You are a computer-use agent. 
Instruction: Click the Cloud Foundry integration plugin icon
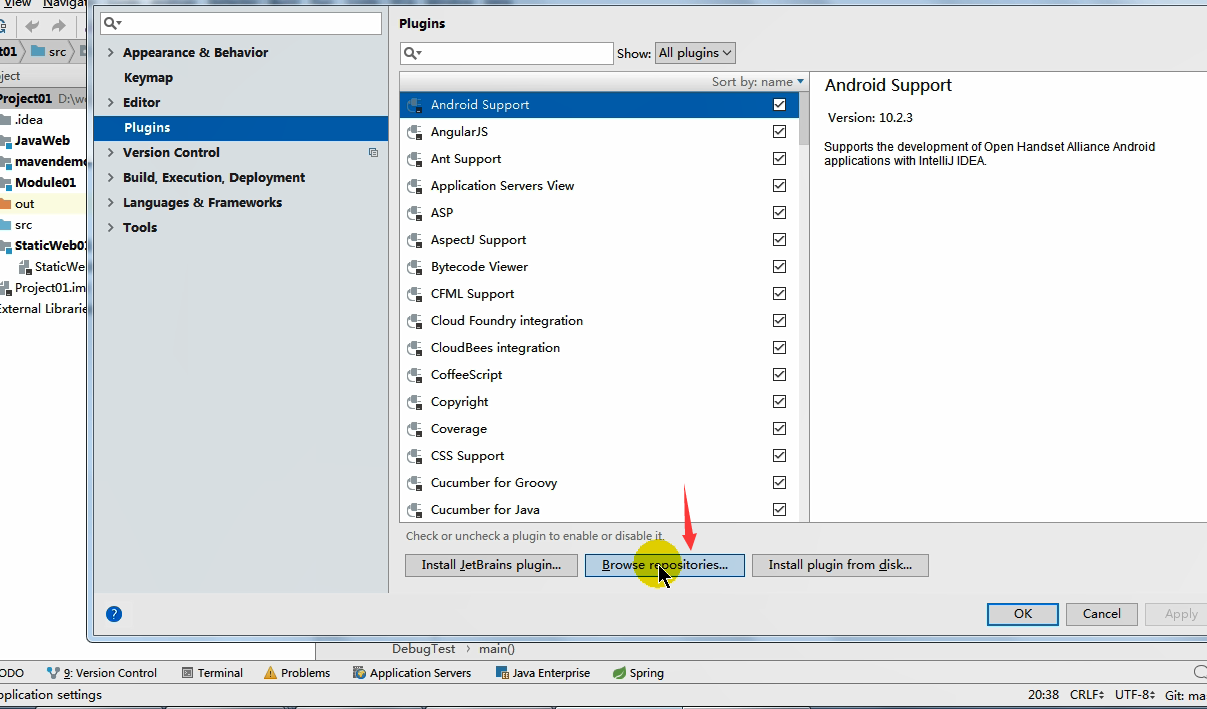[415, 321]
